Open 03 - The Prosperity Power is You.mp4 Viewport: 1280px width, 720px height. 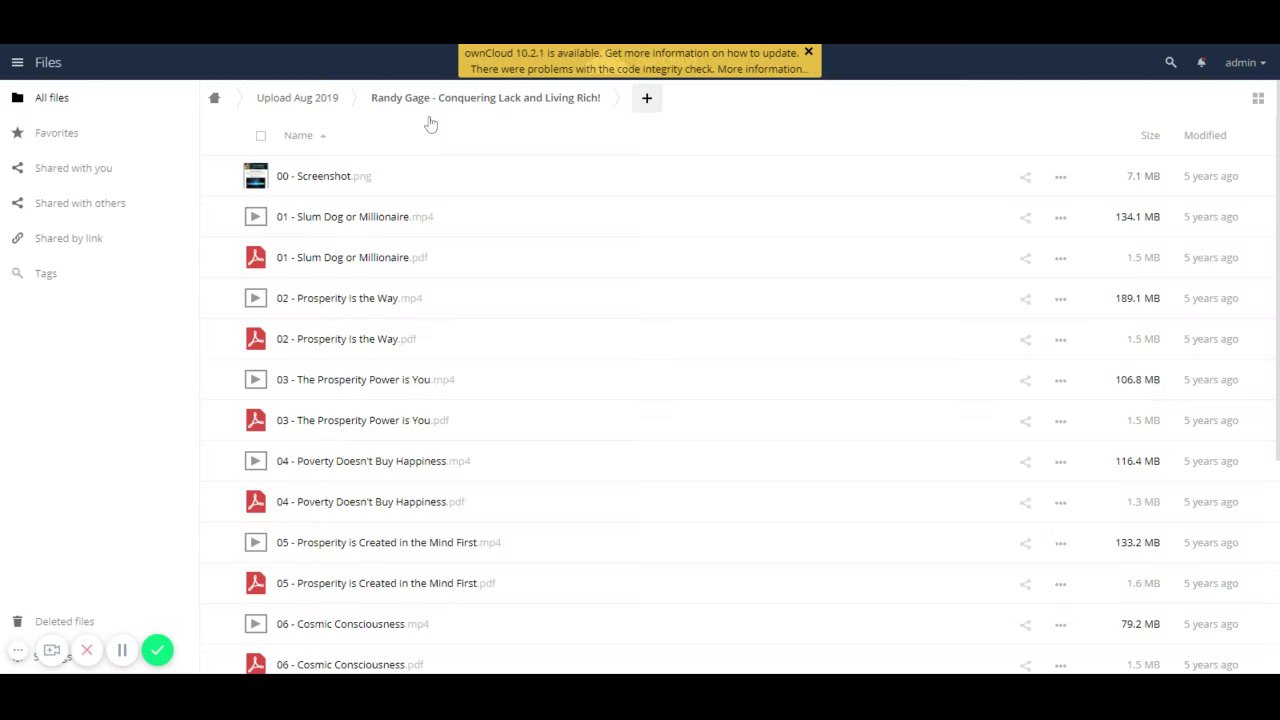click(x=365, y=380)
